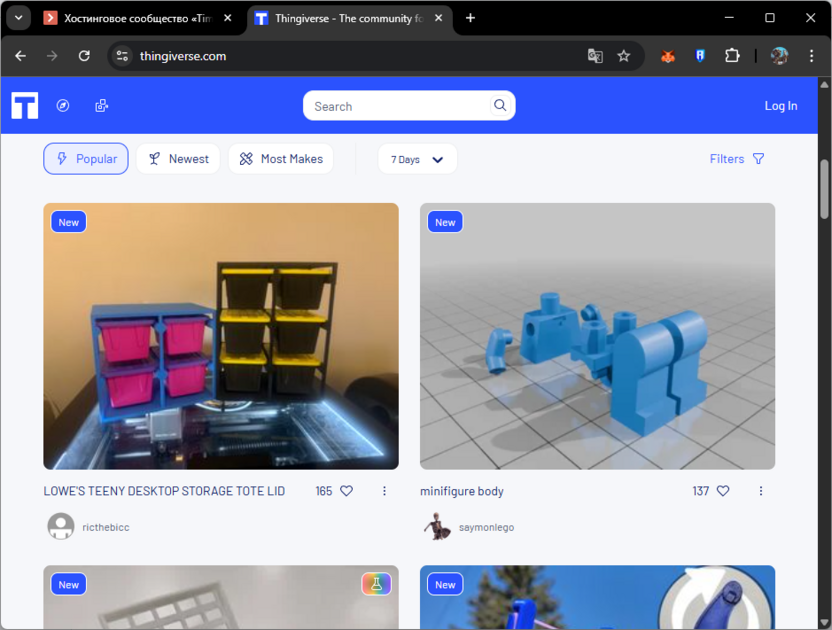Click the scrollbar down arrow
Image resolution: width=832 pixels, height=630 pixels.
[824, 622]
